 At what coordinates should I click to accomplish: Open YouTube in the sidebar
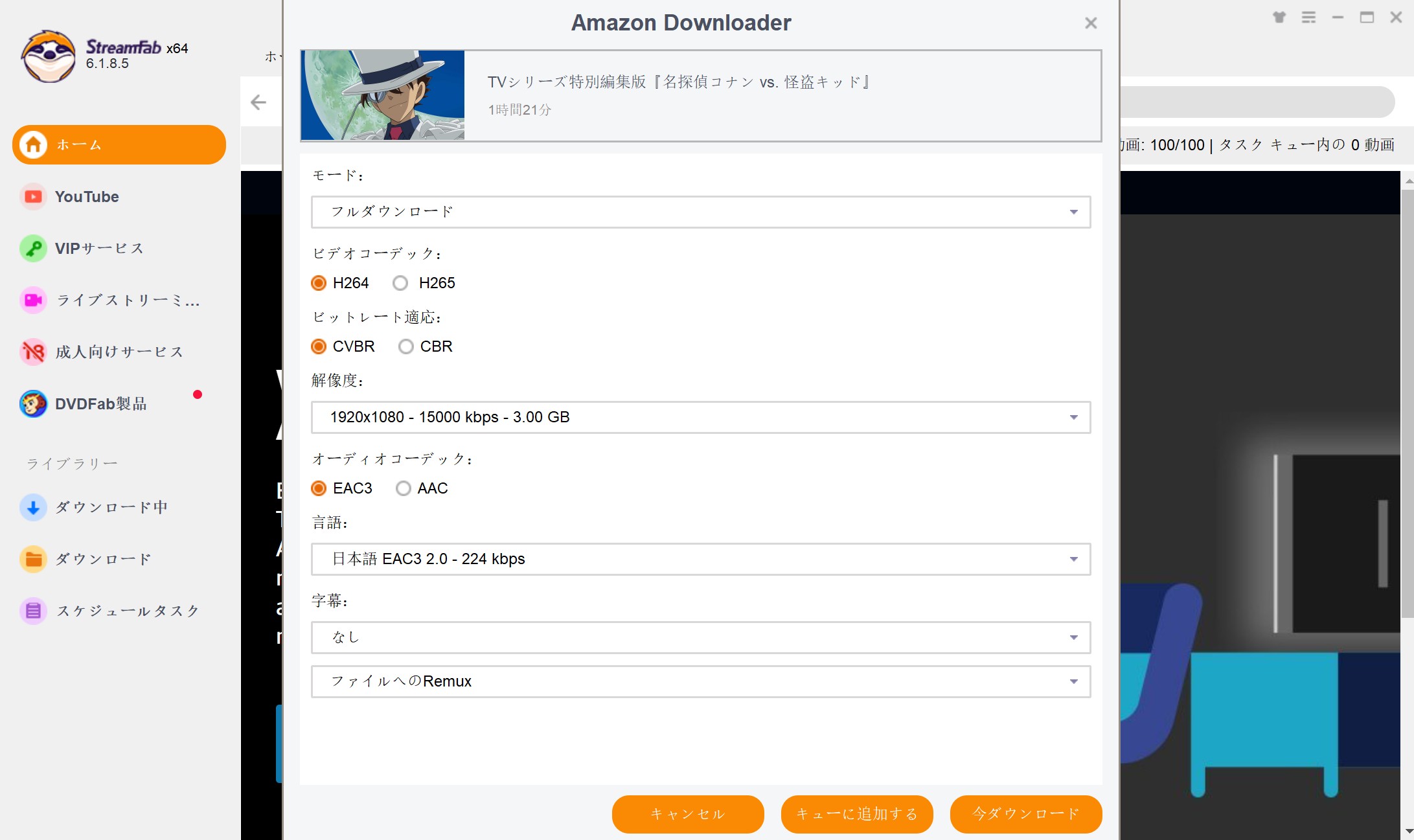click(119, 196)
